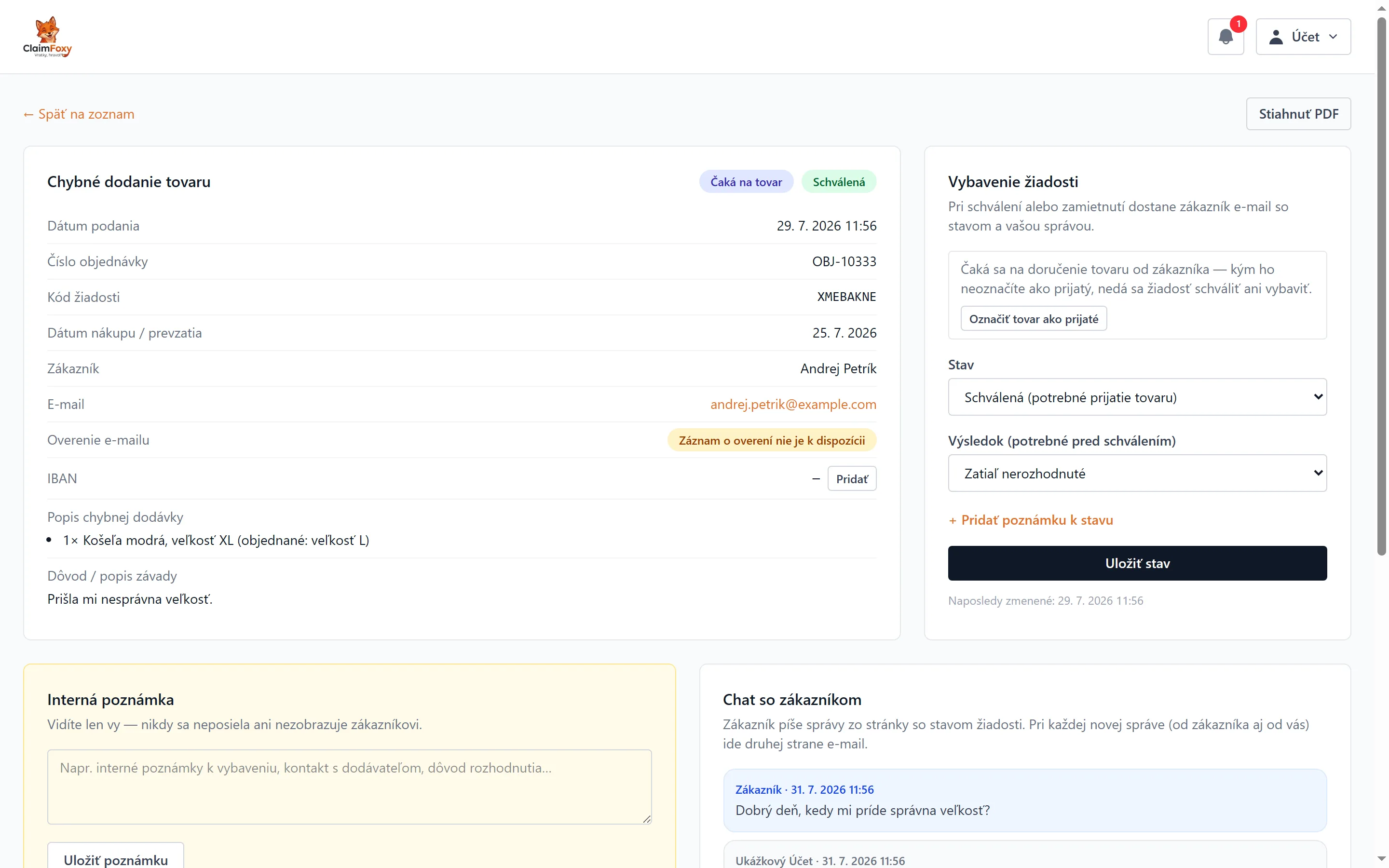Open the Stav status dropdown
This screenshot has width=1389, height=868.
(1137, 397)
